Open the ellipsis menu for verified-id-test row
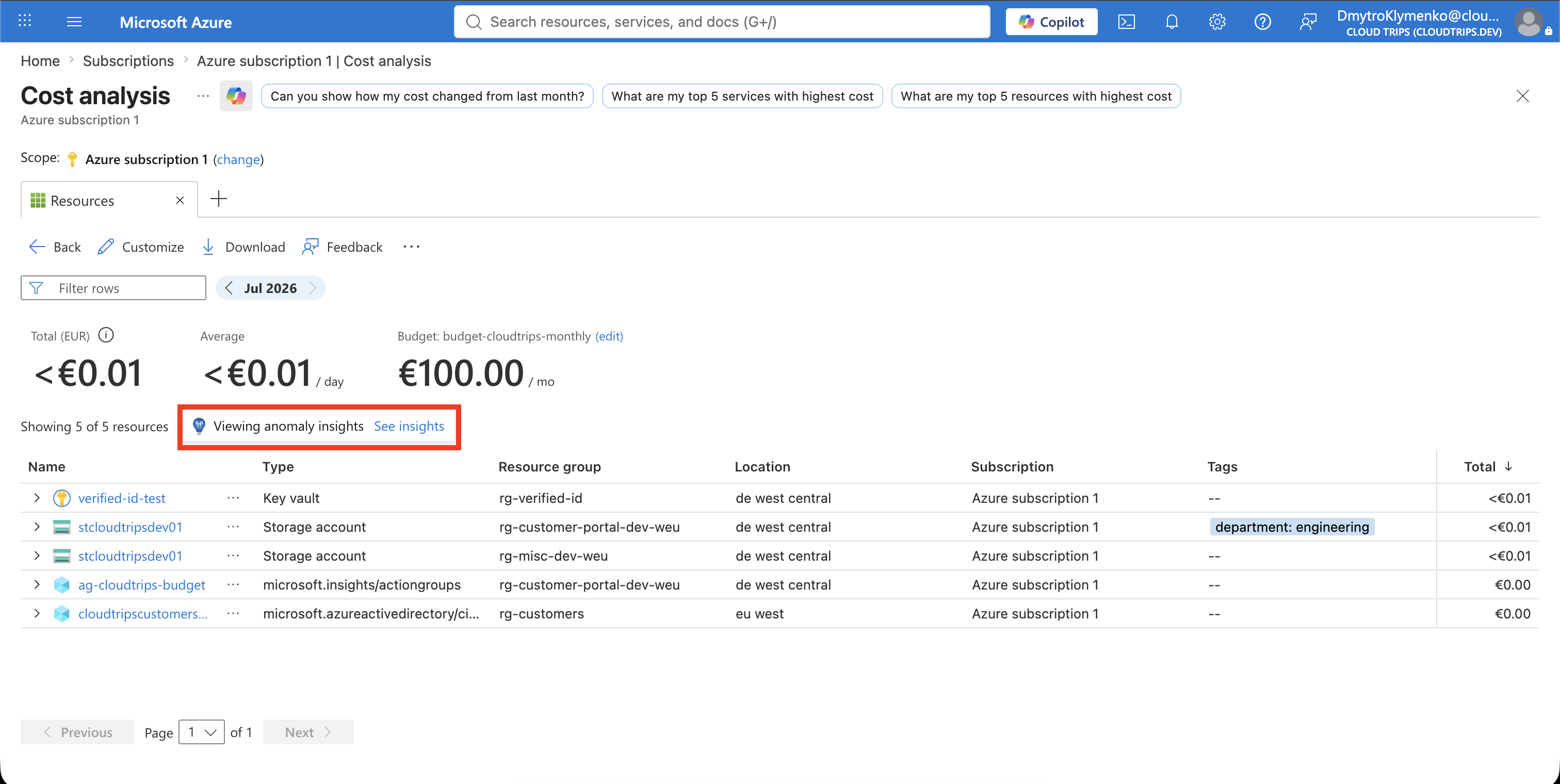1560x784 pixels. (233, 498)
